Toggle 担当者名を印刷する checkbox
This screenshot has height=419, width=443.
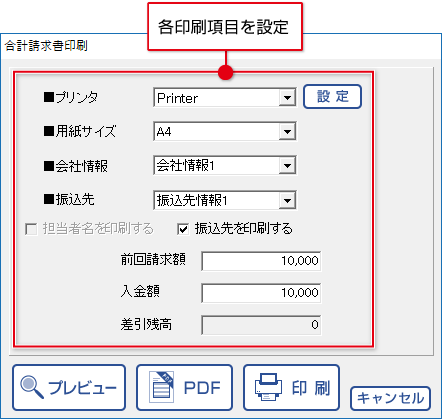click(31, 229)
